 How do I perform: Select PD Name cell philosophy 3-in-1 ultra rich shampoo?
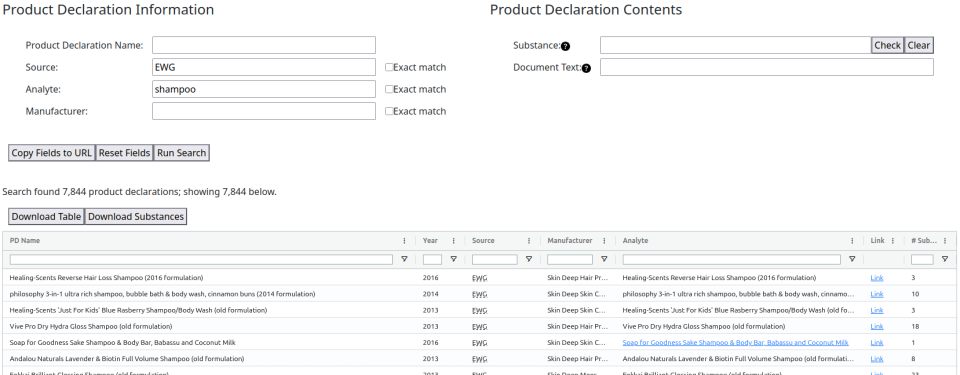[162, 294]
